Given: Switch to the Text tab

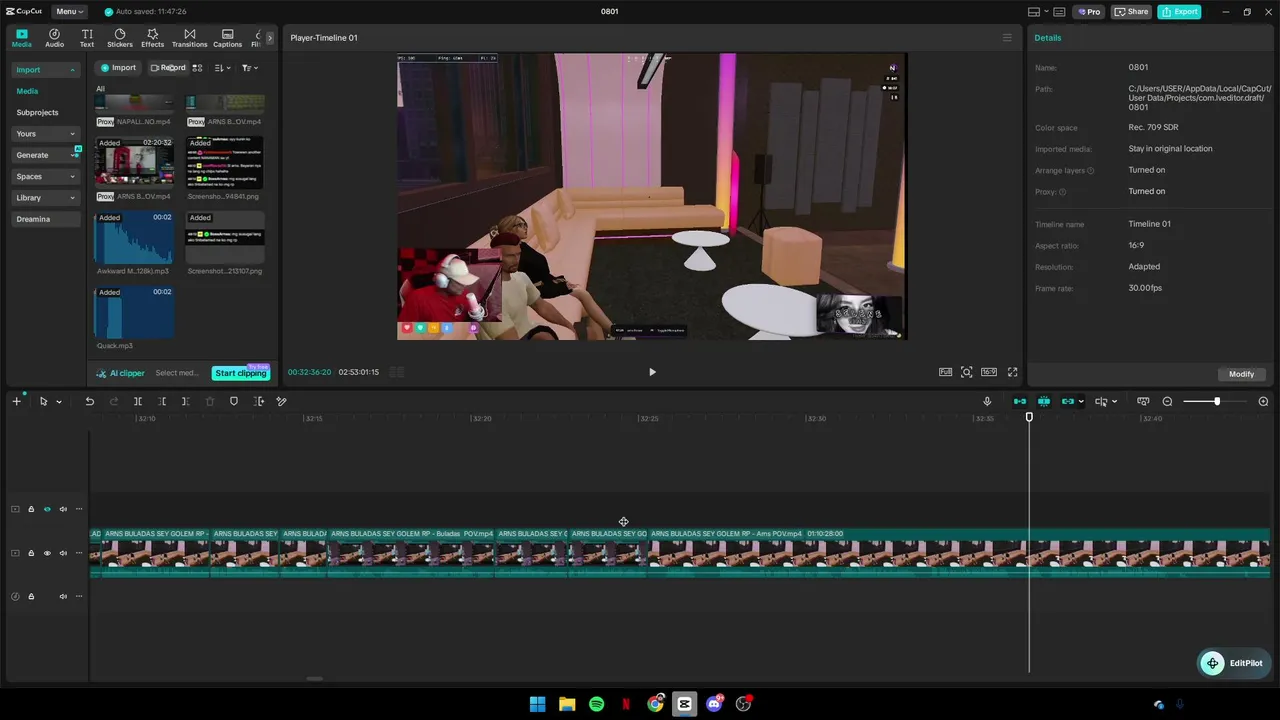Looking at the screenshot, I should tap(87, 38).
